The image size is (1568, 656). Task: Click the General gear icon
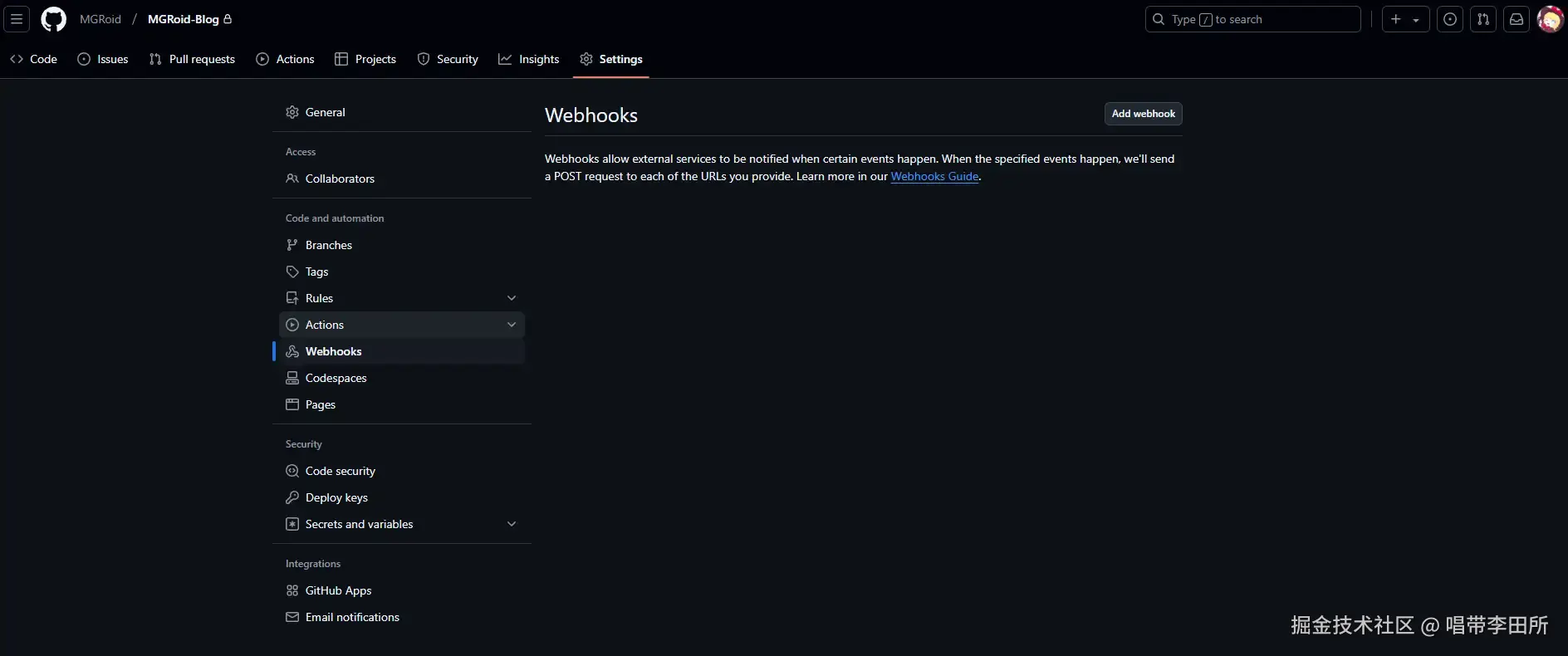click(x=292, y=112)
